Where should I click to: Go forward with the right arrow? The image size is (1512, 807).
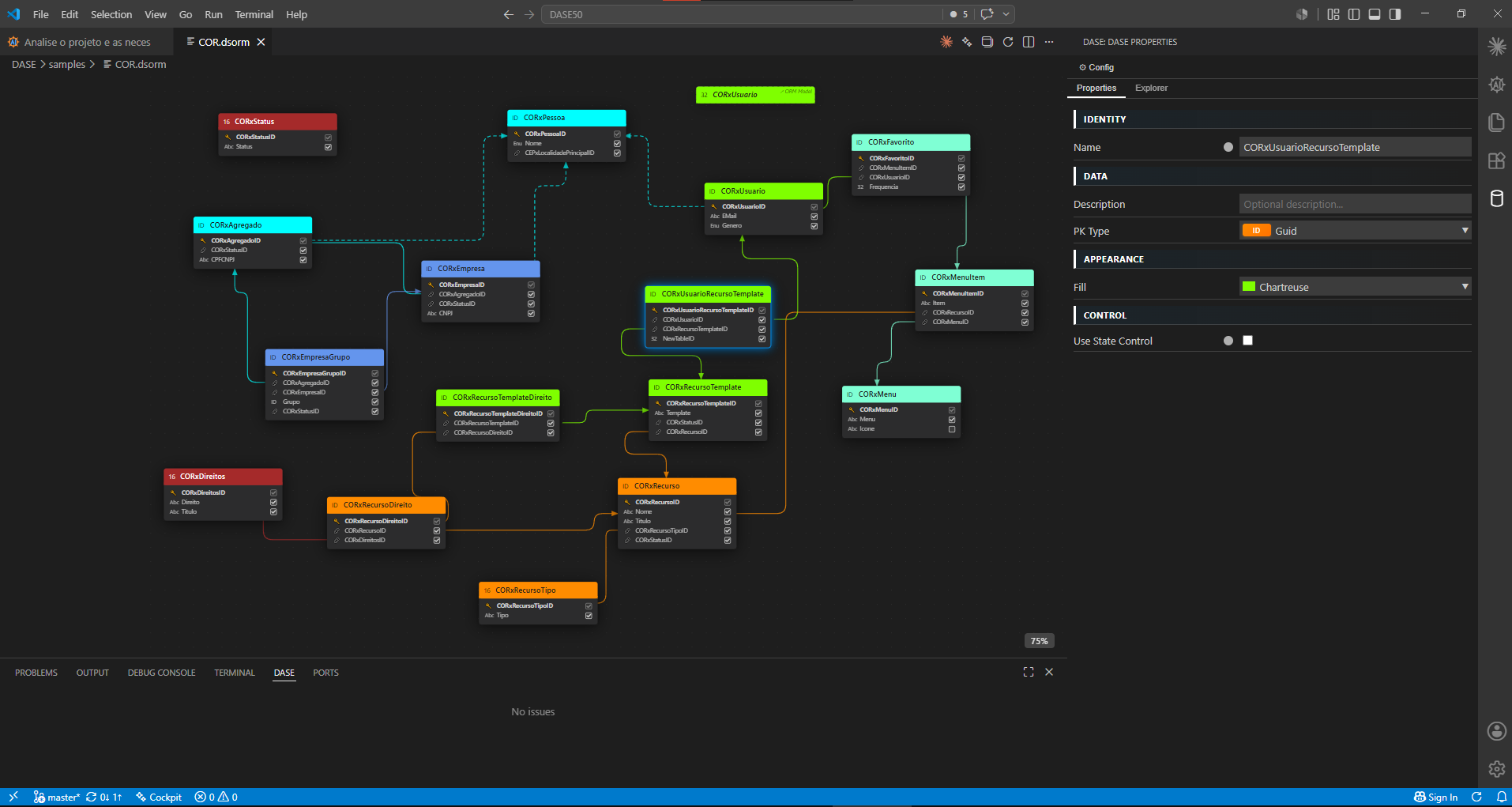click(x=529, y=14)
